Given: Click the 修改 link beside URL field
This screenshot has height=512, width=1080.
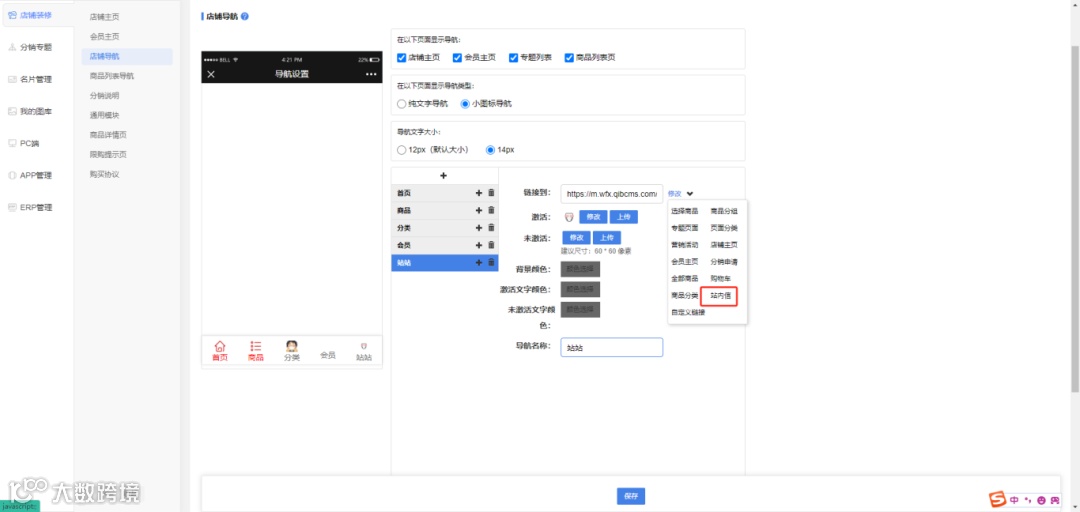Looking at the screenshot, I should (x=674, y=194).
